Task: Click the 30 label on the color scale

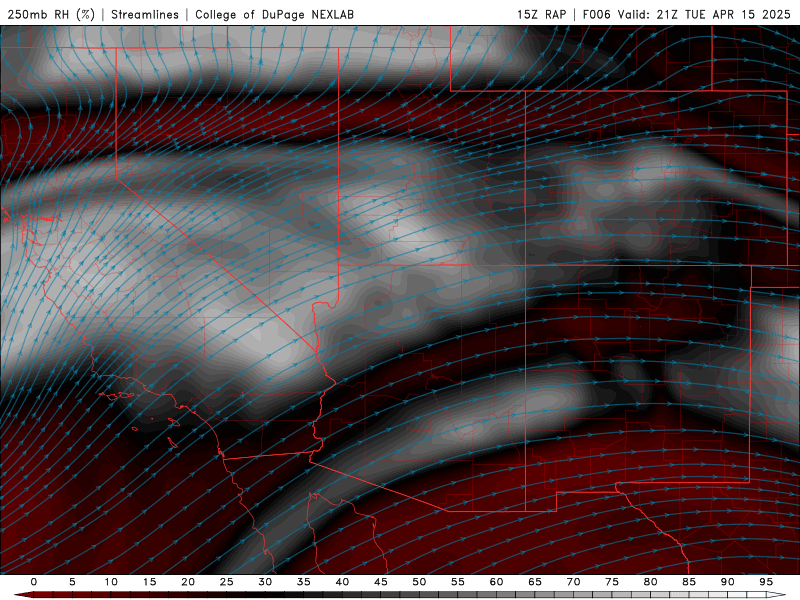Action: (x=265, y=582)
